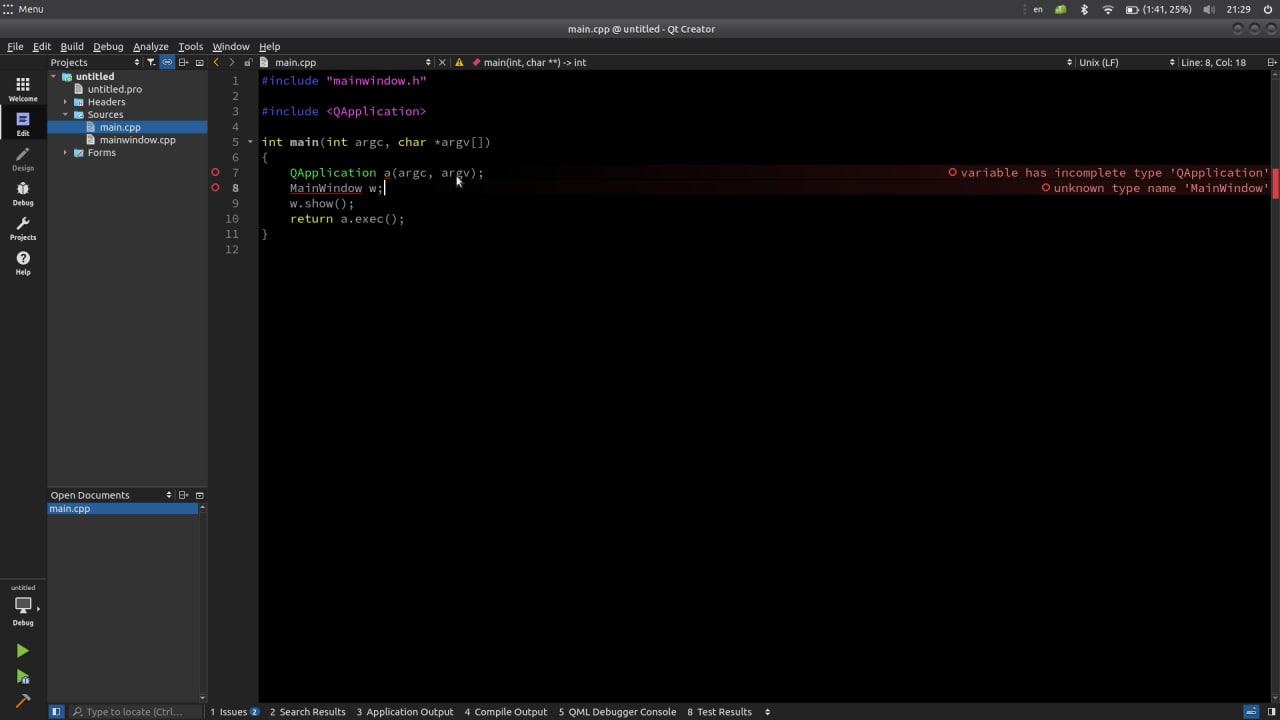
Task: Open the Debug menu
Action: coord(108,46)
